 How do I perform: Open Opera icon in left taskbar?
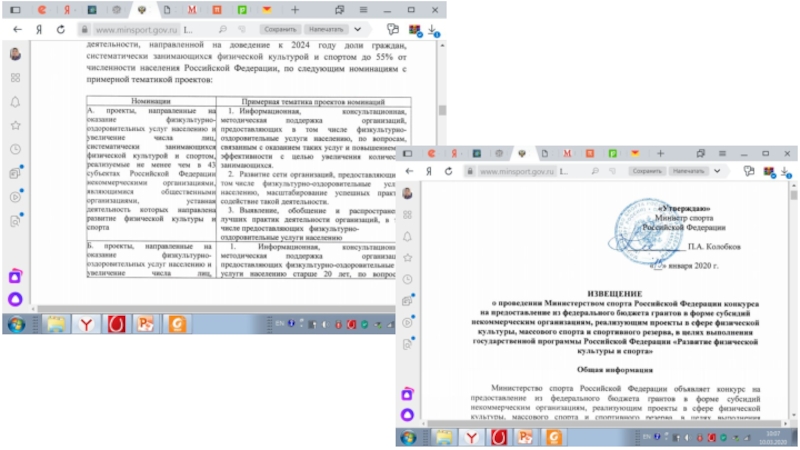116,324
